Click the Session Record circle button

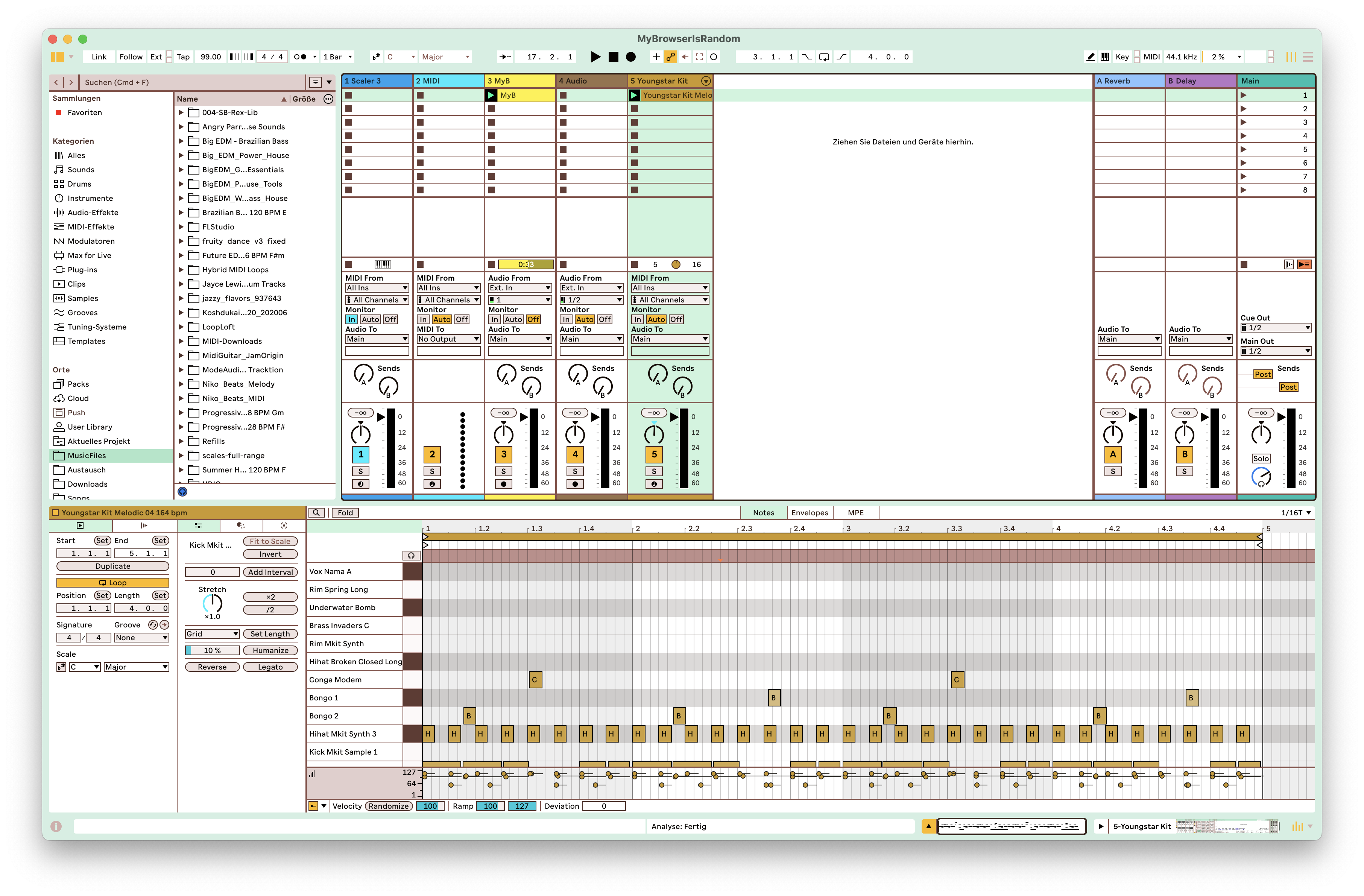click(x=714, y=57)
